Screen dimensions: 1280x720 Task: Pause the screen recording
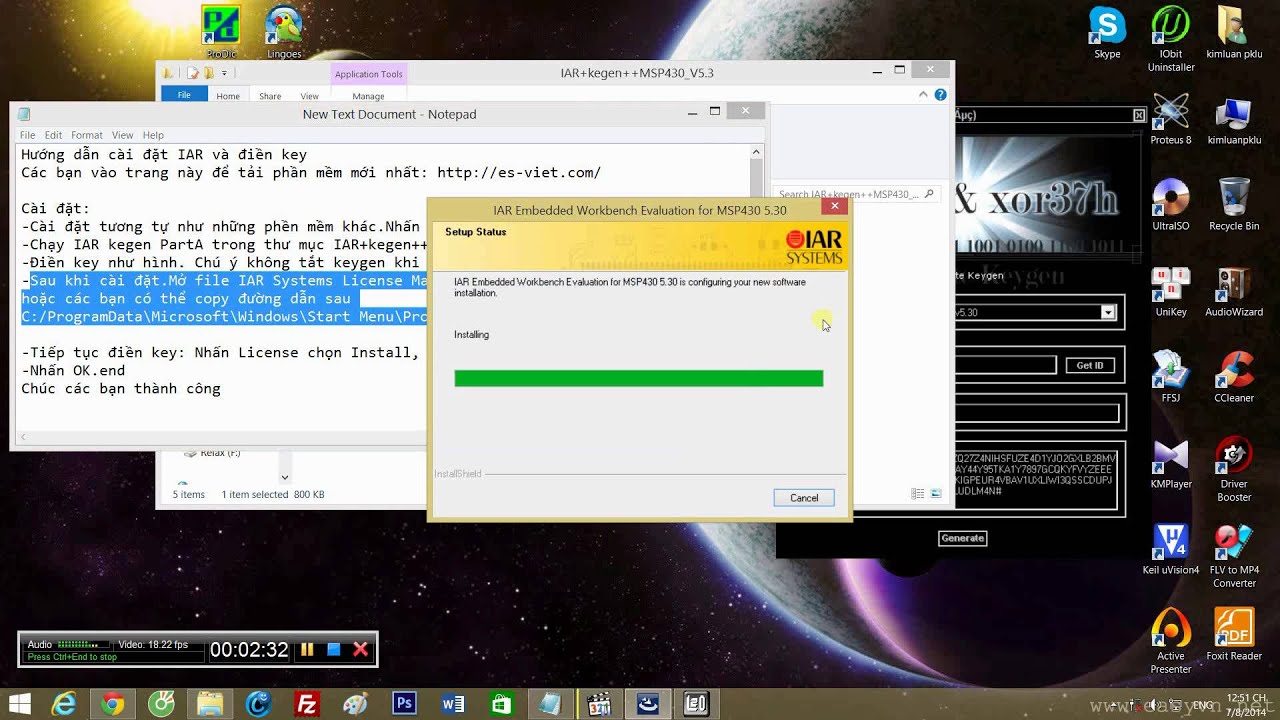point(308,649)
